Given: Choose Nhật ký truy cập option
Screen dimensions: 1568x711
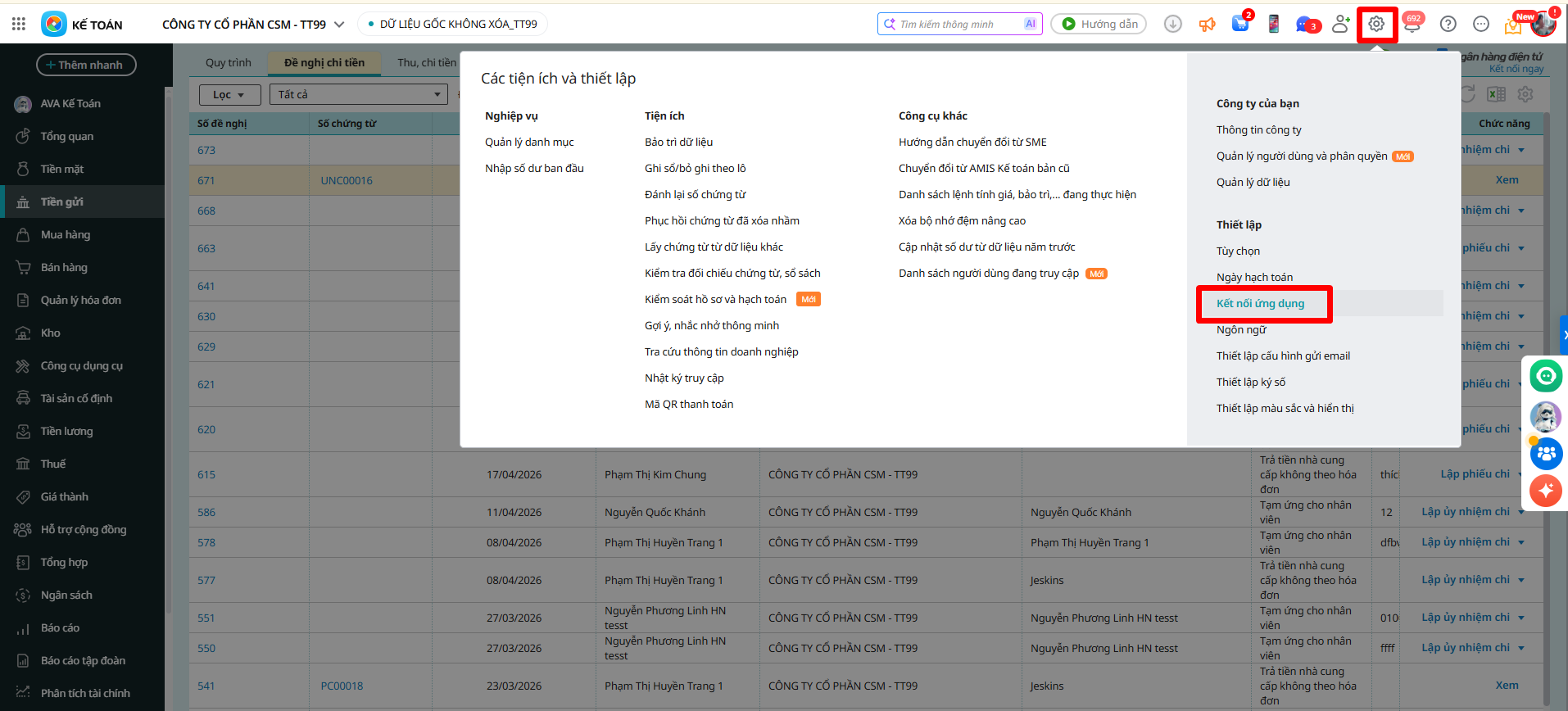Looking at the screenshot, I should pos(684,378).
